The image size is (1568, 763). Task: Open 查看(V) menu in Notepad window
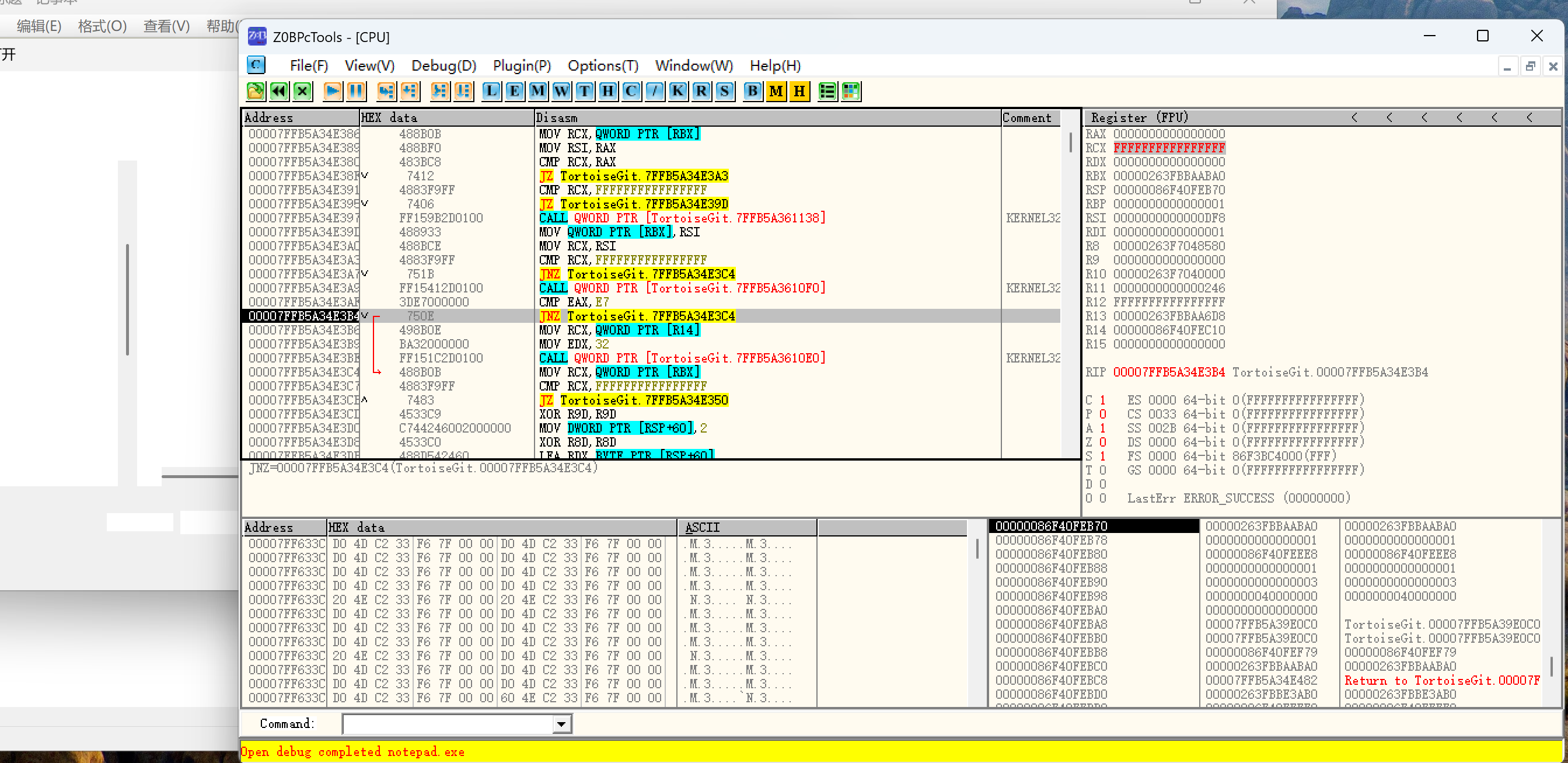click(166, 26)
